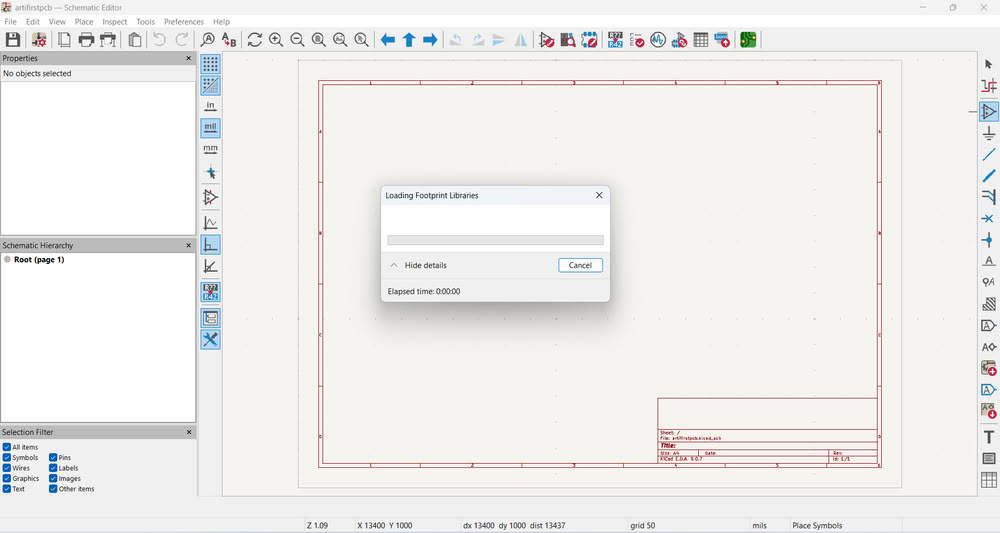Toggle the Pins filter checkbox
This screenshot has width=1000, height=533.
pyautogui.click(x=54, y=458)
